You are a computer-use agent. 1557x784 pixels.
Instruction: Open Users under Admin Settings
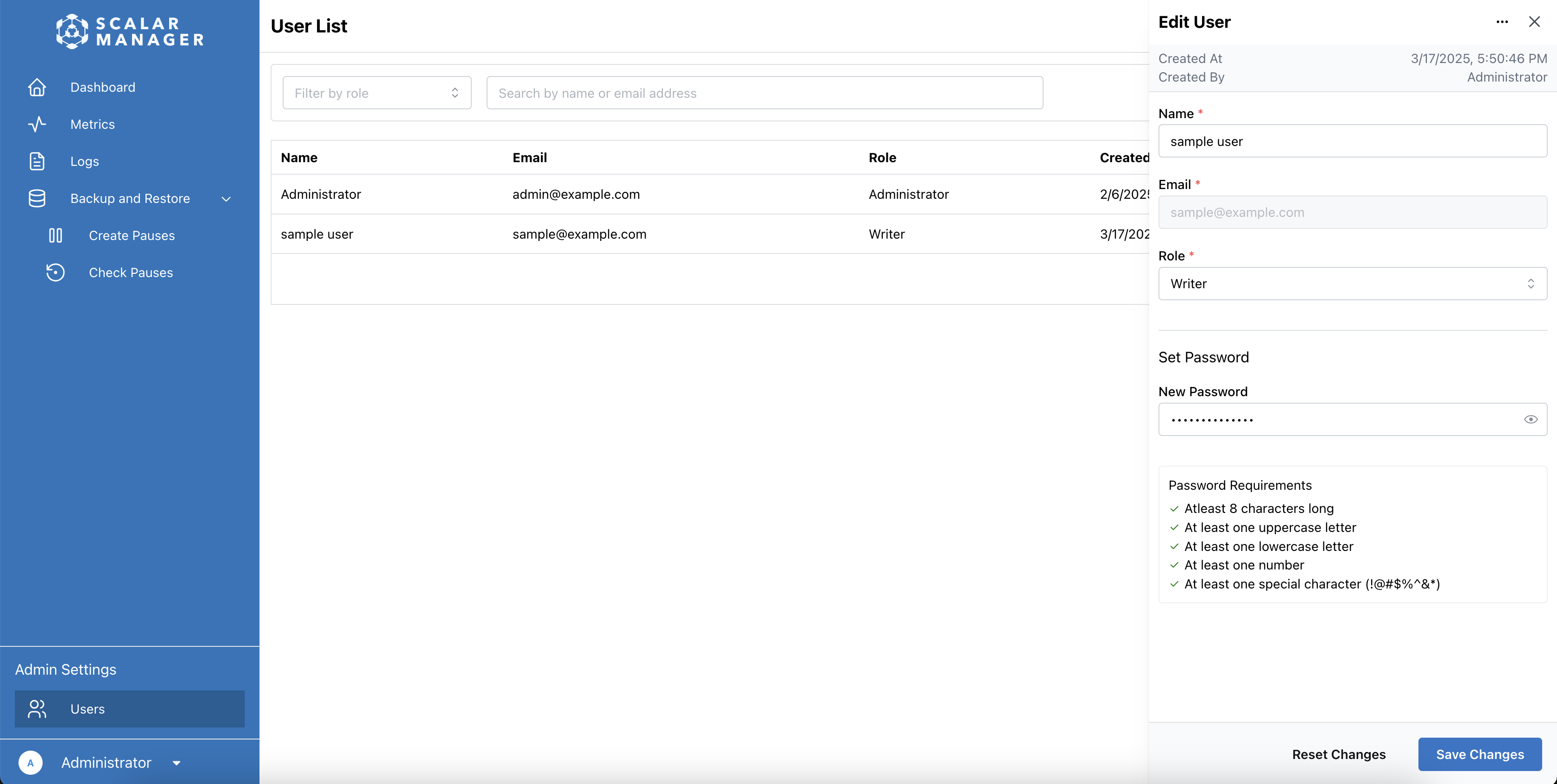[88, 708]
